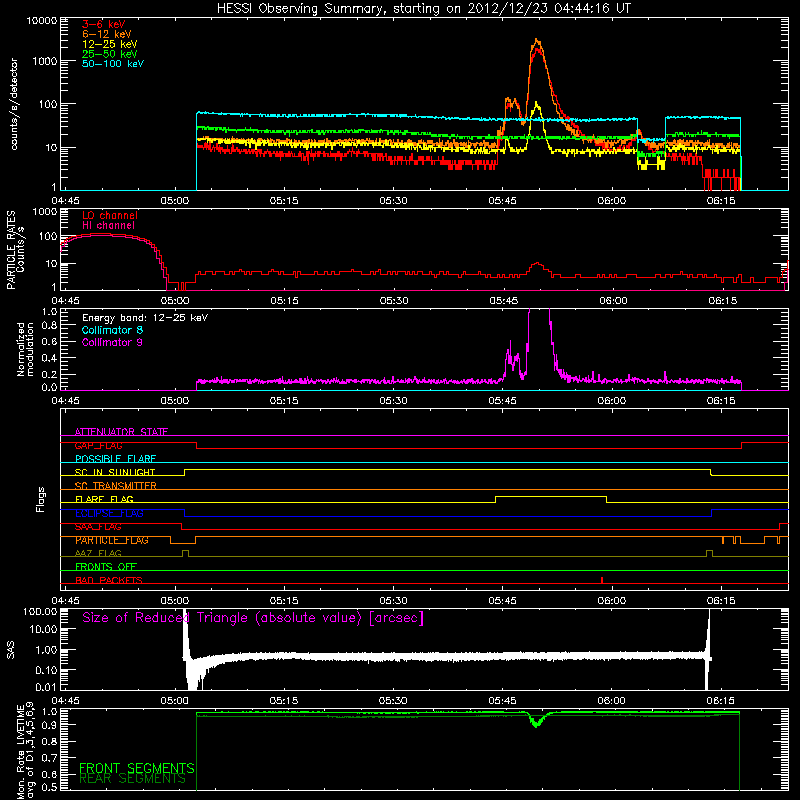Click the SAA_FLAG label
The width and height of the screenshot is (800, 800).
98,527
